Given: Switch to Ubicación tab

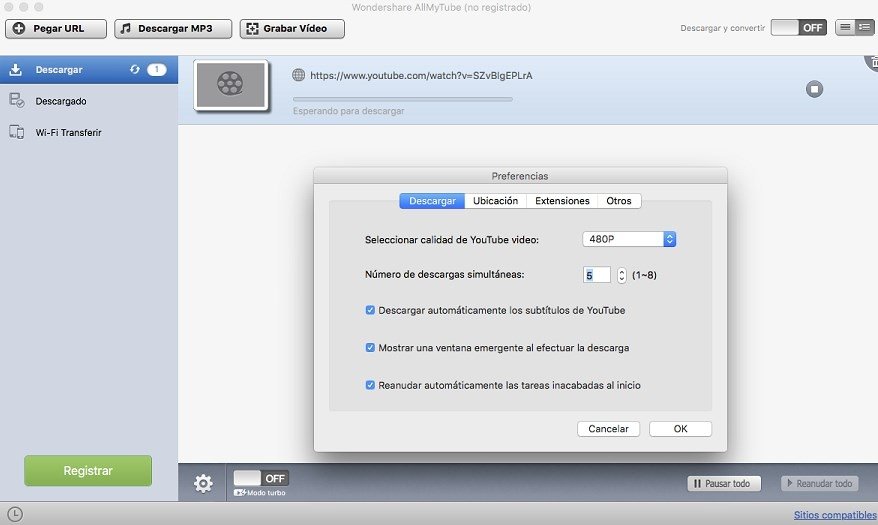Looking at the screenshot, I should pos(496,201).
